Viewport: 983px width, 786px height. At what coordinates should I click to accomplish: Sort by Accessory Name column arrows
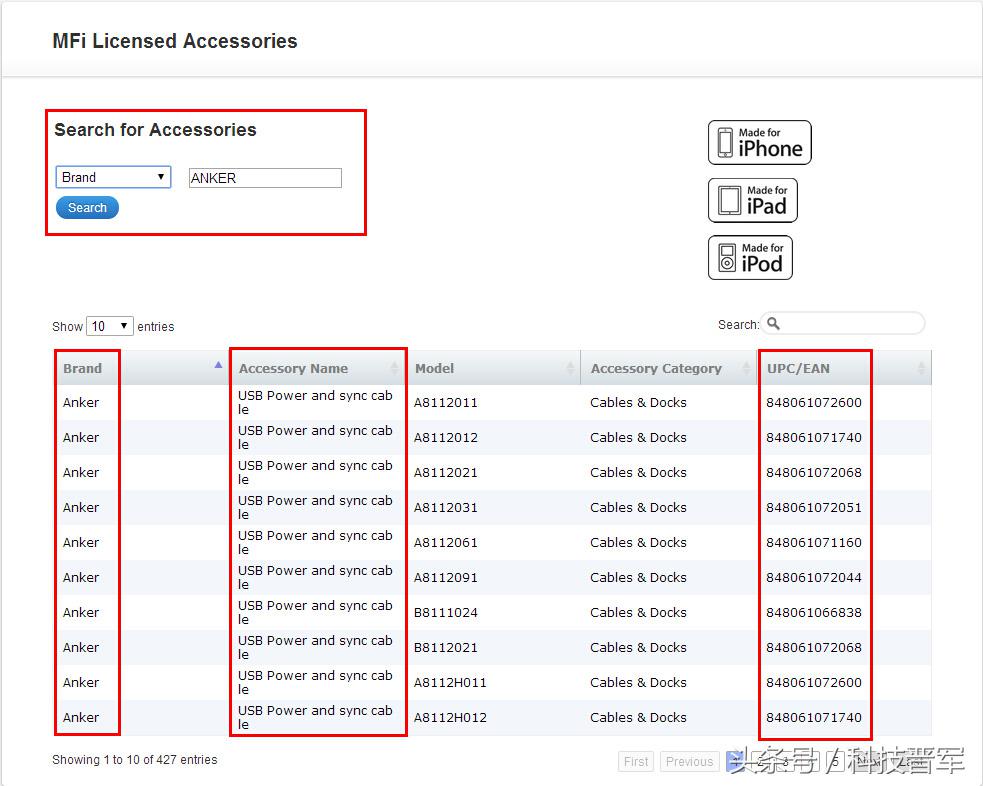click(394, 368)
